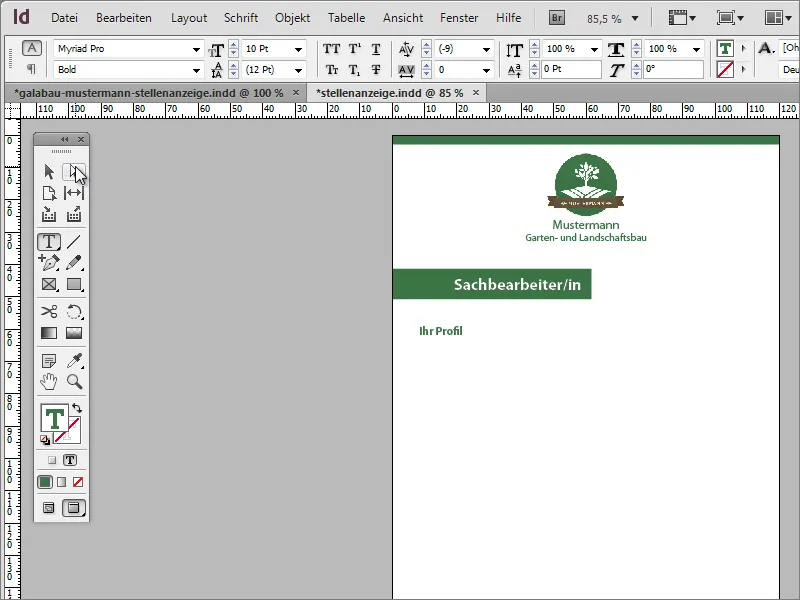Switch to stellenanzeige.indd tab

390,93
